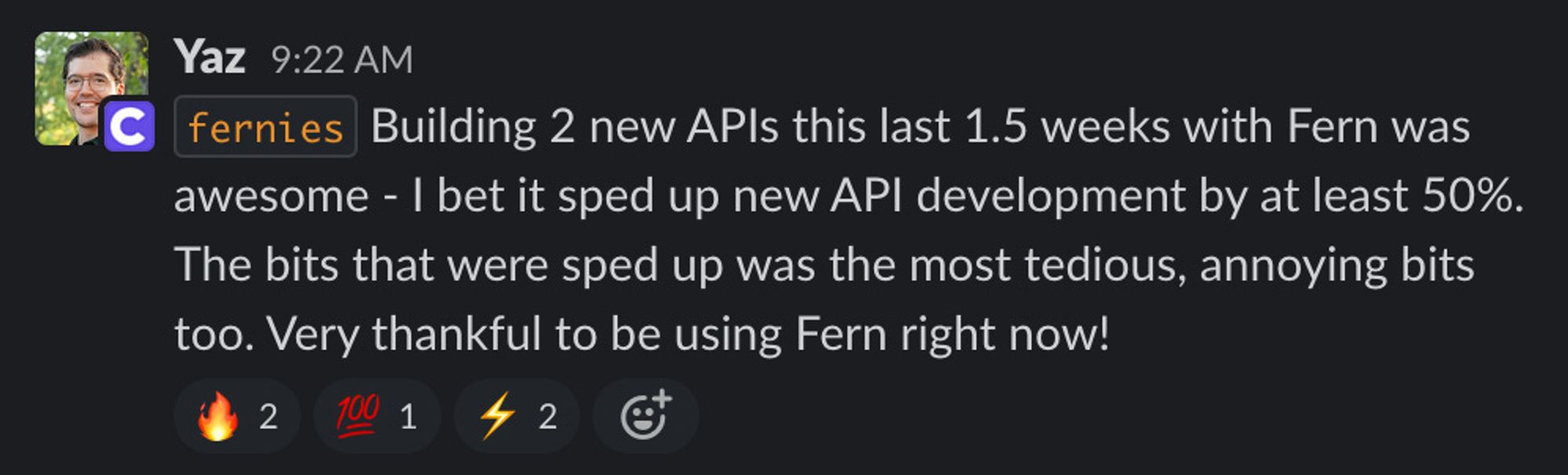This screenshot has height=475, width=1568.
Task: Click the count beside the fire reaction
Action: click(269, 417)
